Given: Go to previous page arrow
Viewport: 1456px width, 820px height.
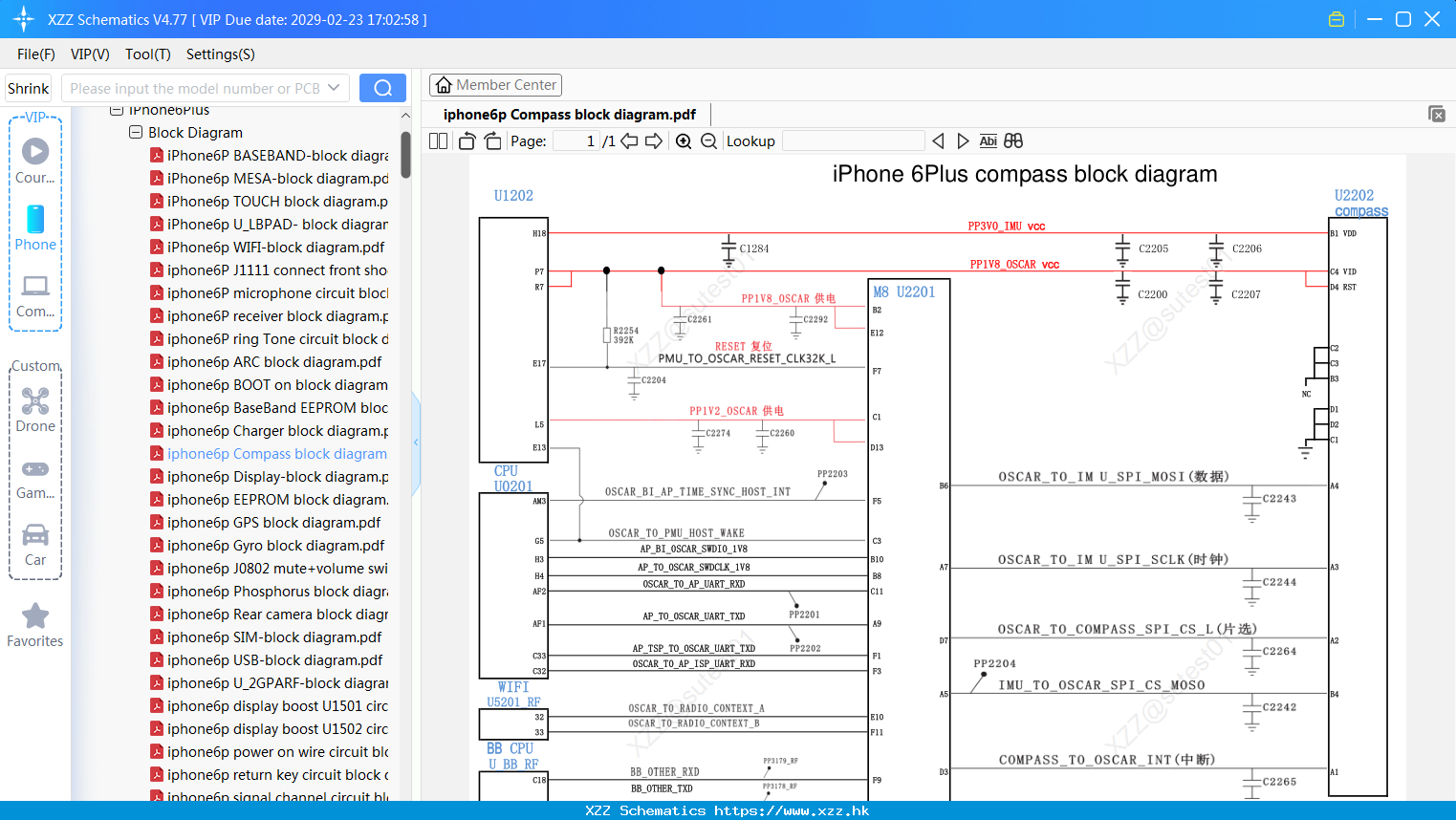Looking at the screenshot, I should pyautogui.click(x=629, y=140).
